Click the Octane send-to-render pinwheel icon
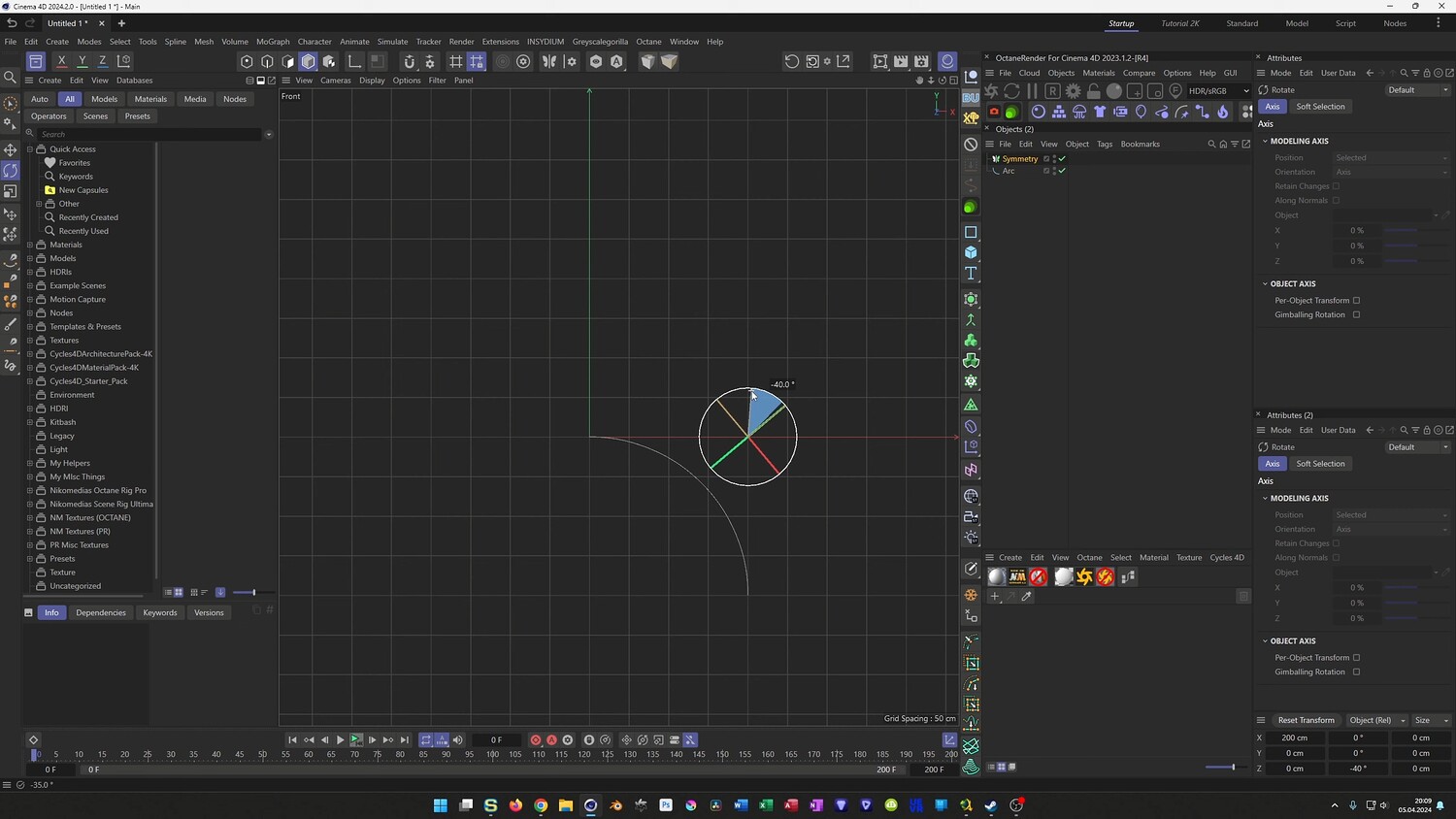The width and height of the screenshot is (1456, 819). pos(992,90)
